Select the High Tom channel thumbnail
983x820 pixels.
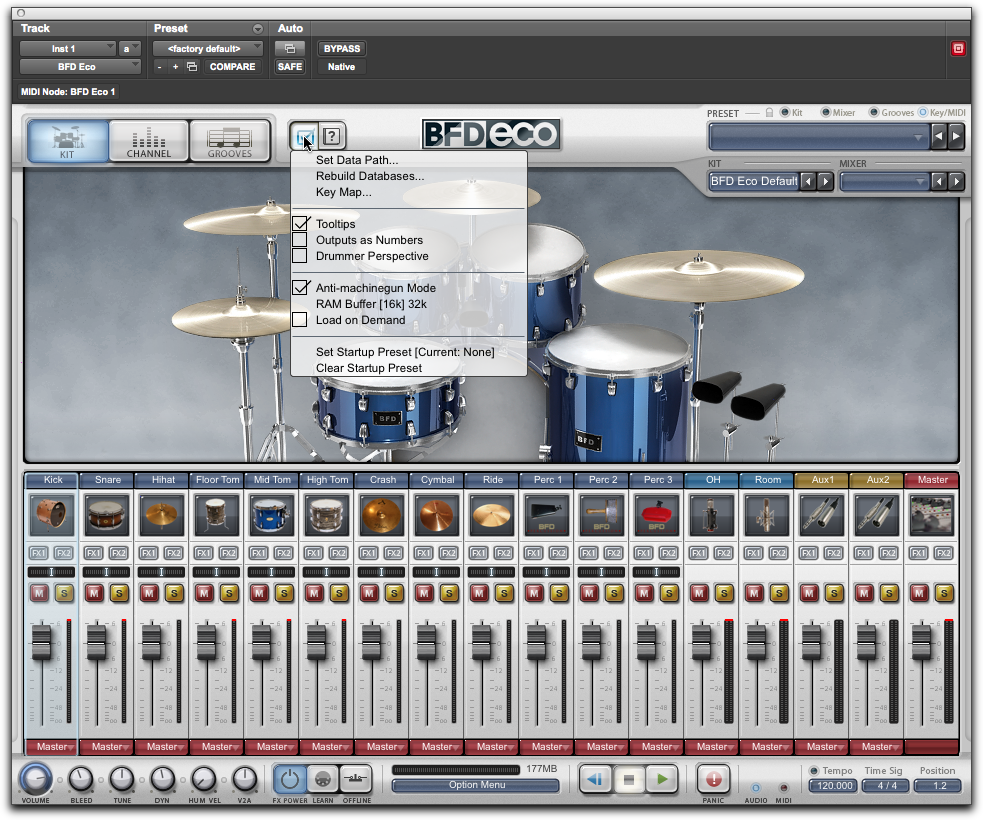tap(327, 515)
